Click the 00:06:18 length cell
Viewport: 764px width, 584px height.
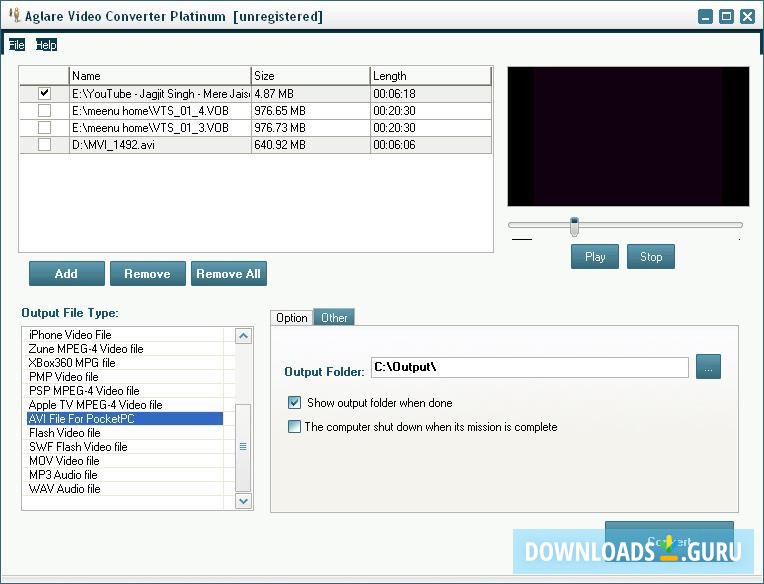click(431, 94)
